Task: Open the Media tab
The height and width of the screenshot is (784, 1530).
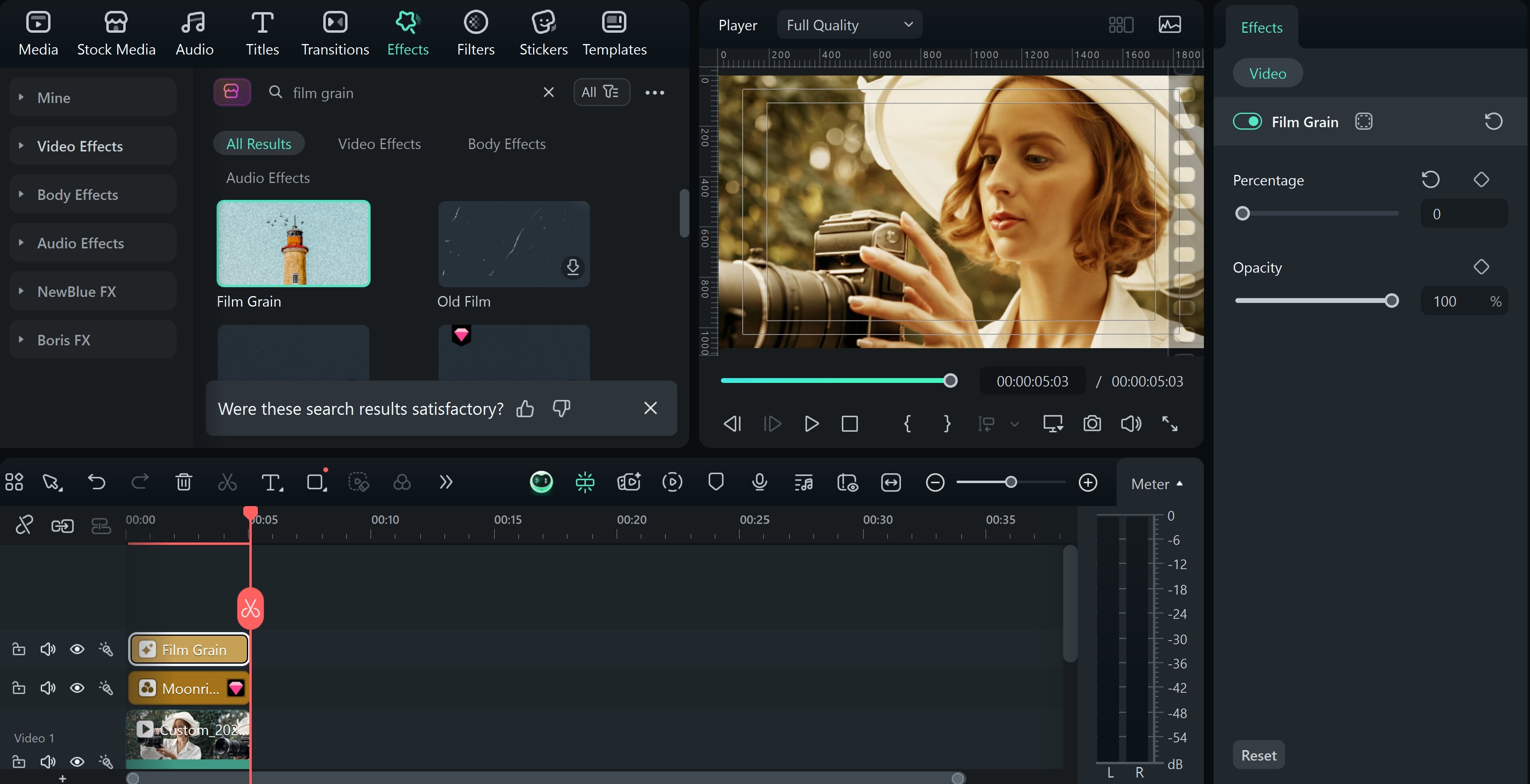Action: 38,33
